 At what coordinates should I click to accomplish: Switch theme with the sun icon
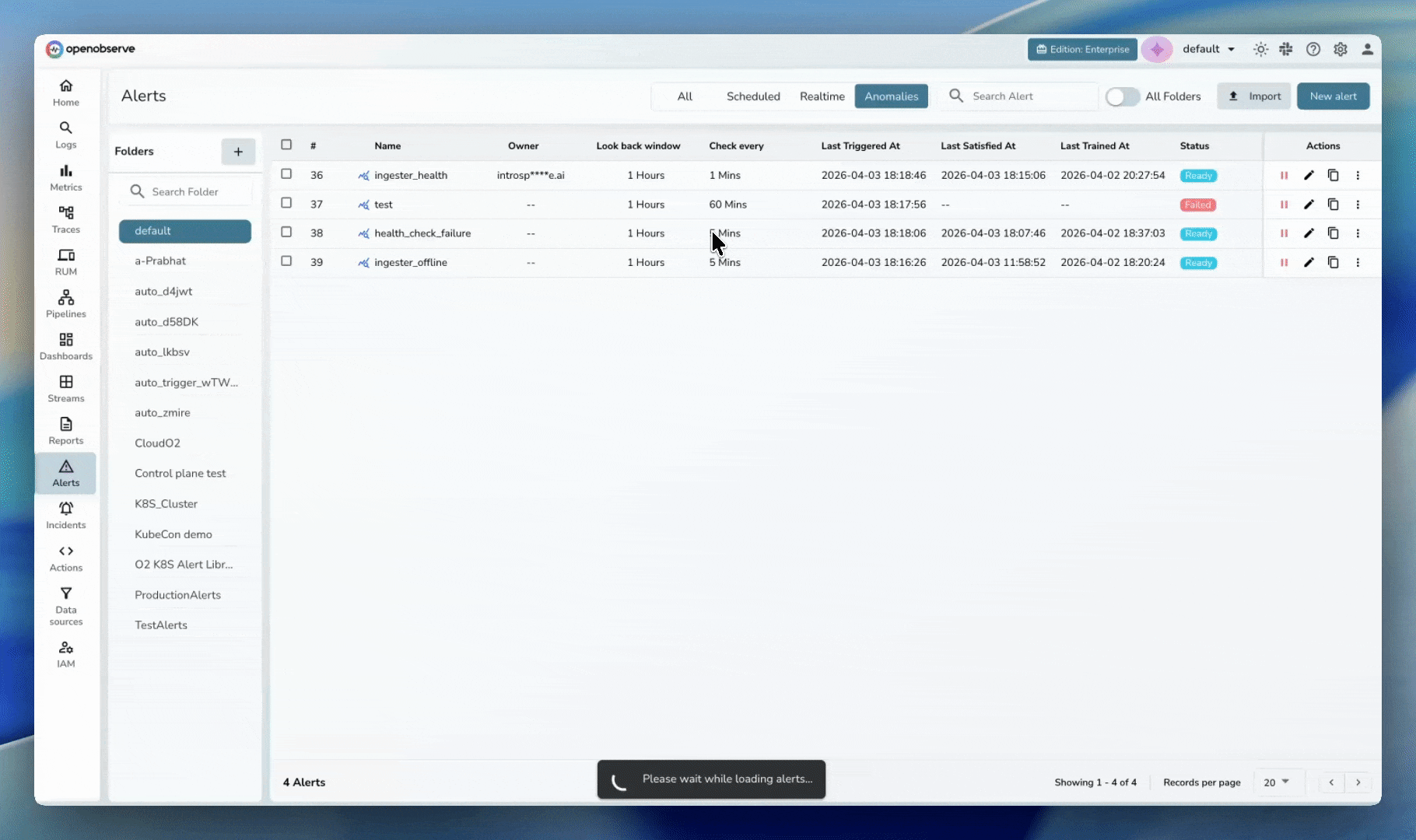(1260, 49)
